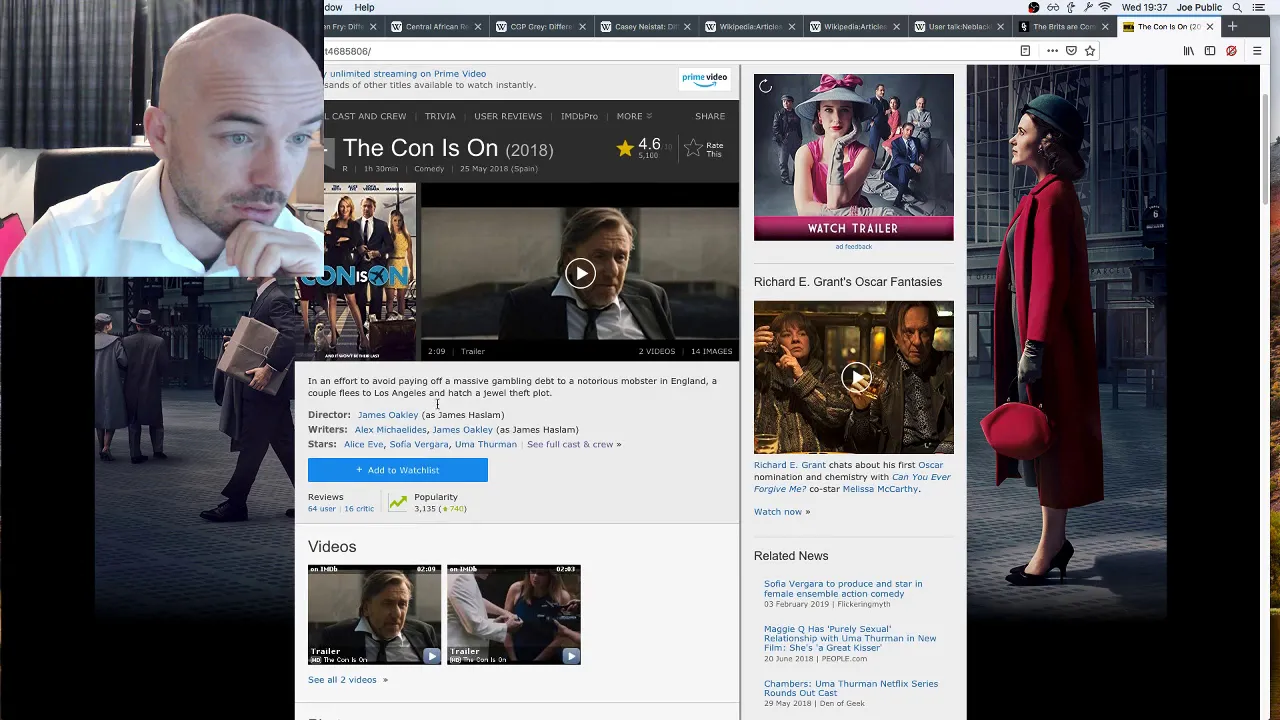The height and width of the screenshot is (720, 1280).
Task: Open IMDbPro link in nav bar
Action: coord(579,116)
